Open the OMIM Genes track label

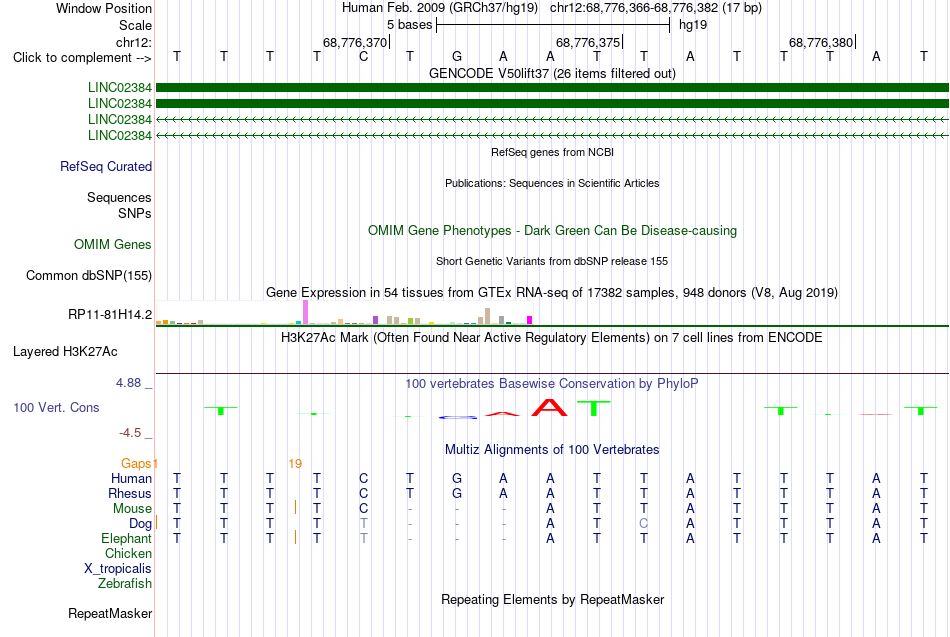click(x=112, y=244)
